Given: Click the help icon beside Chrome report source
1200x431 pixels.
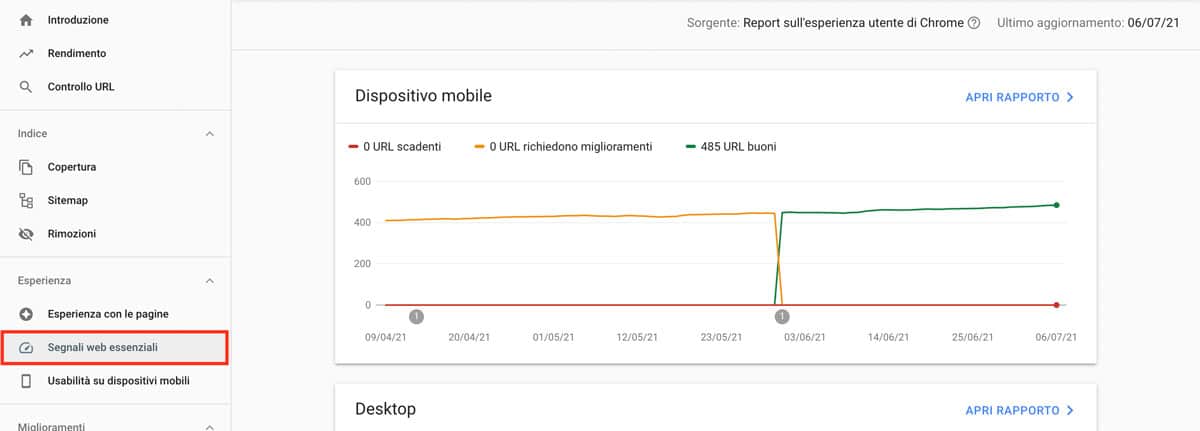Looking at the screenshot, I should [x=974, y=23].
